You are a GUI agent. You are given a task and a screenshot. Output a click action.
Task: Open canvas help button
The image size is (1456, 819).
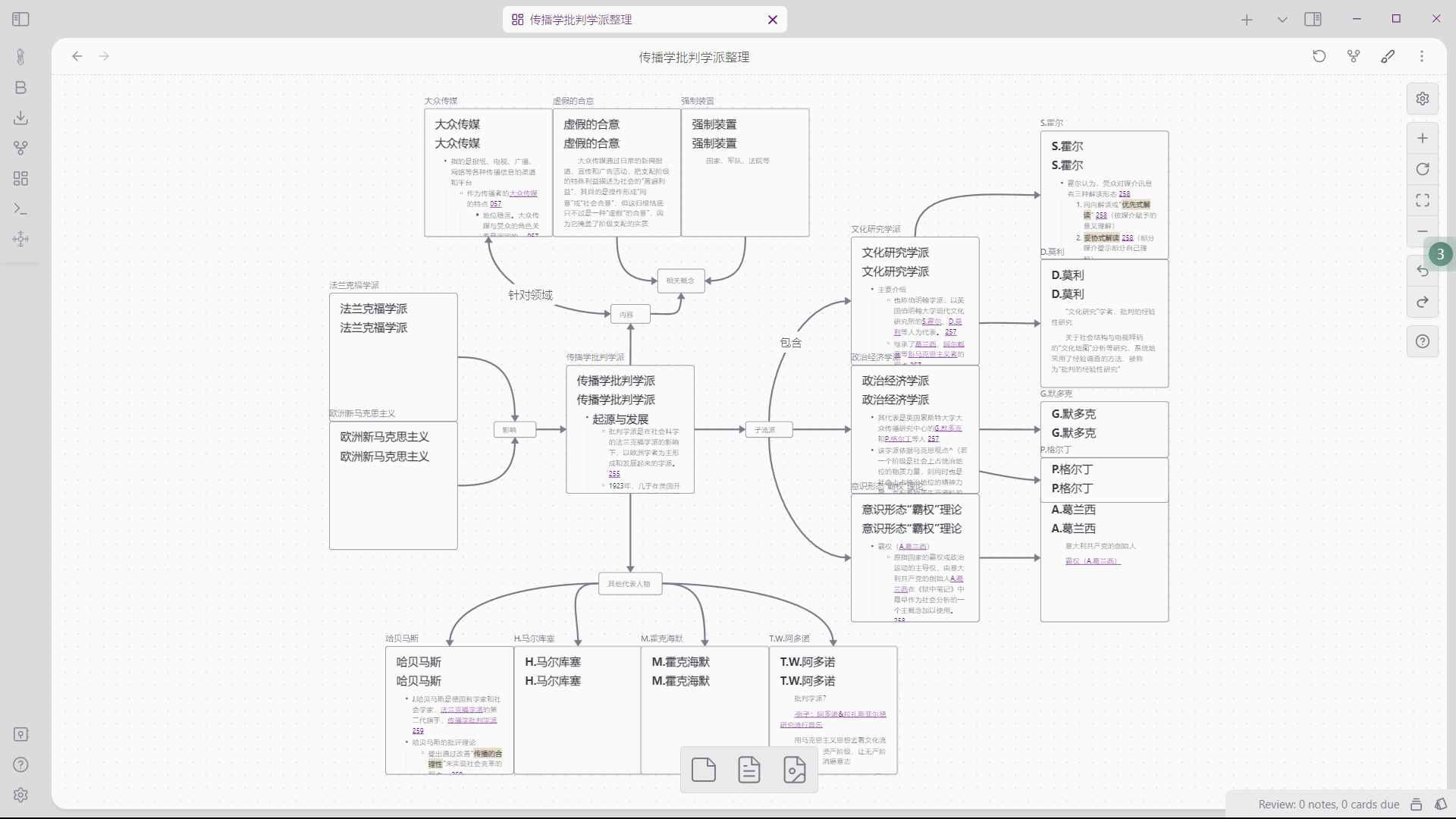point(1423,341)
